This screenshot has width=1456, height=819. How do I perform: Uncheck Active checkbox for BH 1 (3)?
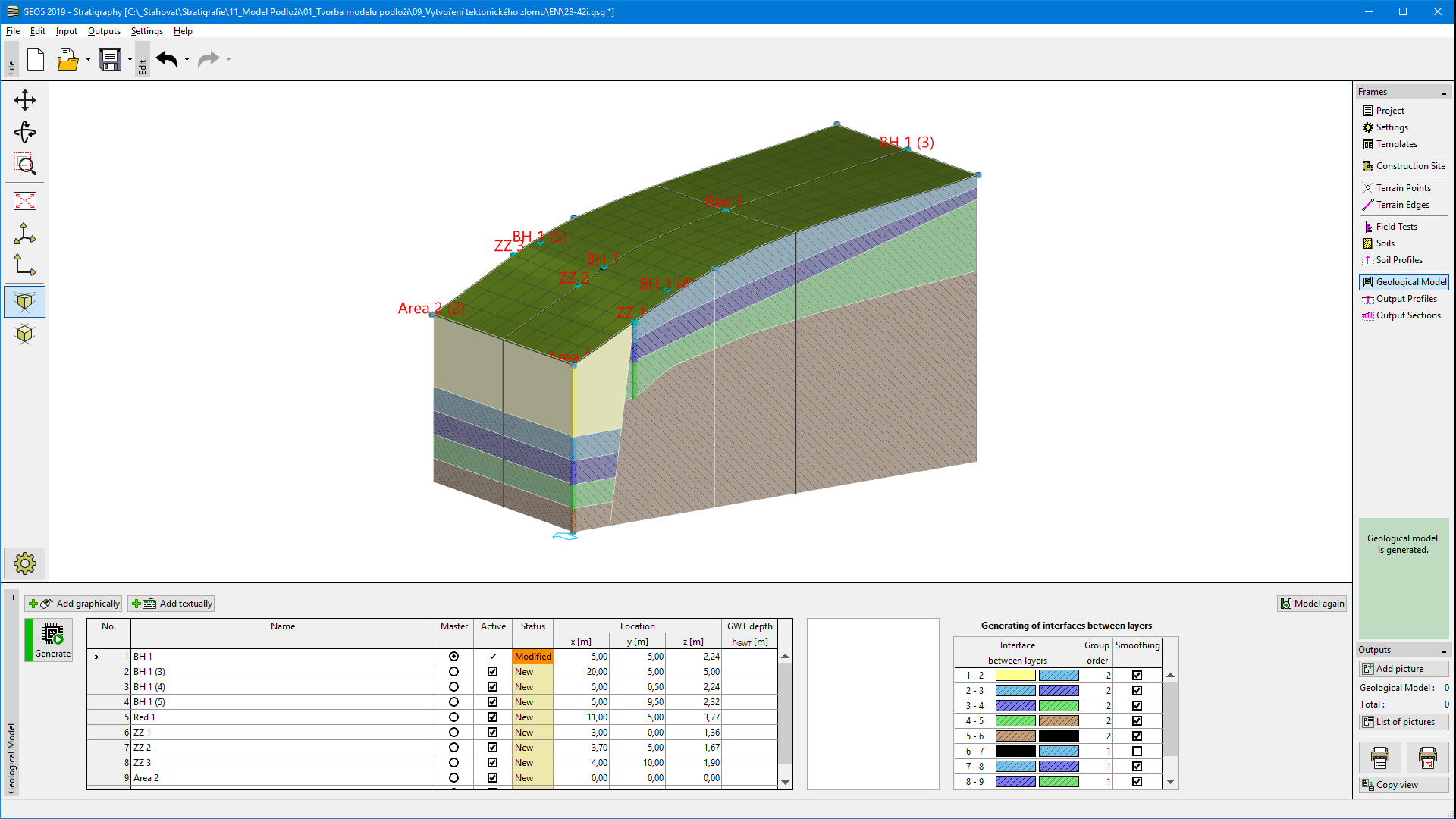492,672
